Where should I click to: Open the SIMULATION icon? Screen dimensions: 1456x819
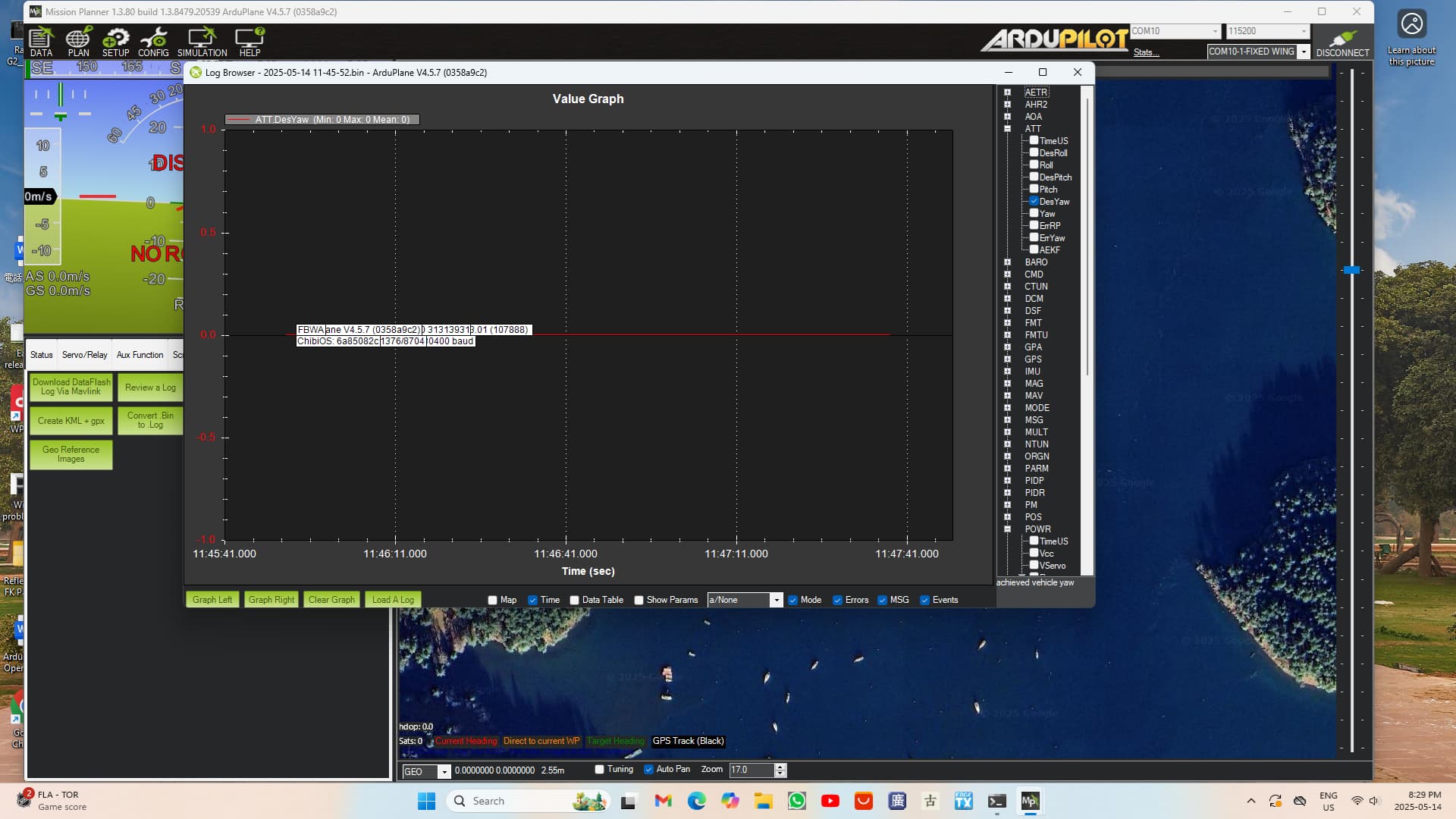[202, 42]
